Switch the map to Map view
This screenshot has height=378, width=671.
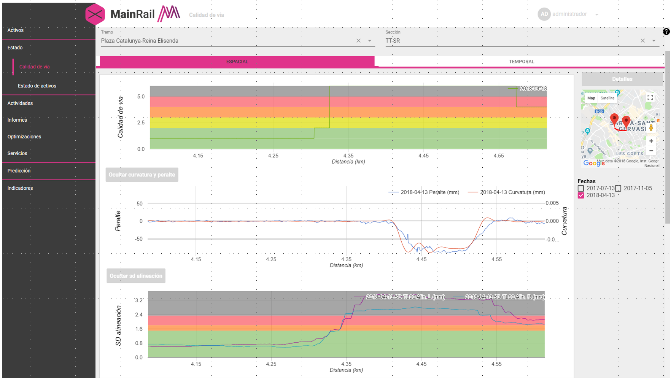pyautogui.click(x=591, y=98)
